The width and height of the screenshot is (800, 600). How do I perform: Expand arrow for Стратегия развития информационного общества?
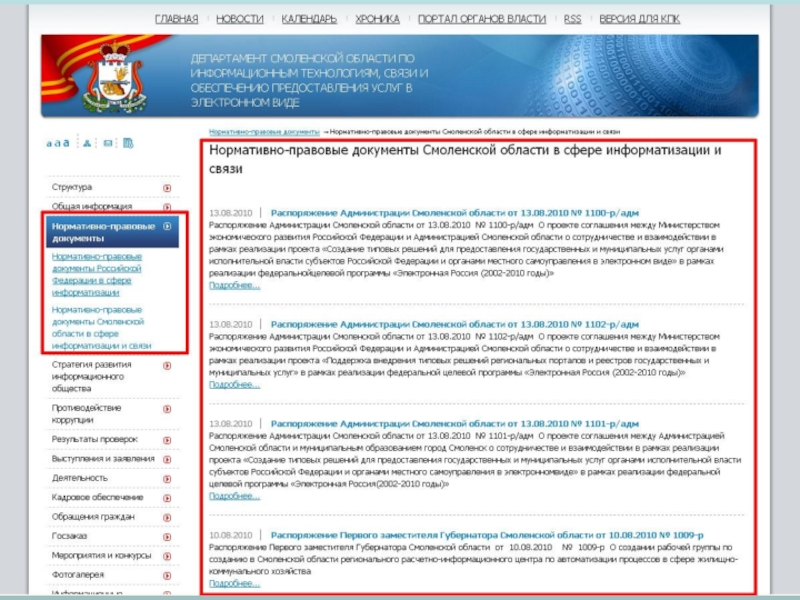coord(167,365)
